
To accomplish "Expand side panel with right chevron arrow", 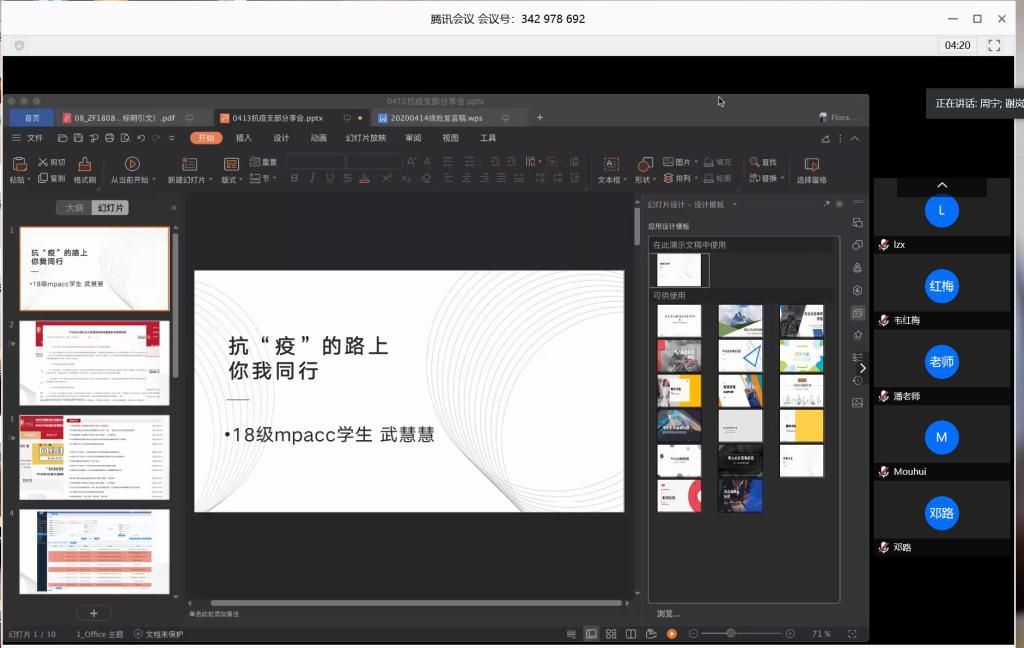I will point(862,368).
